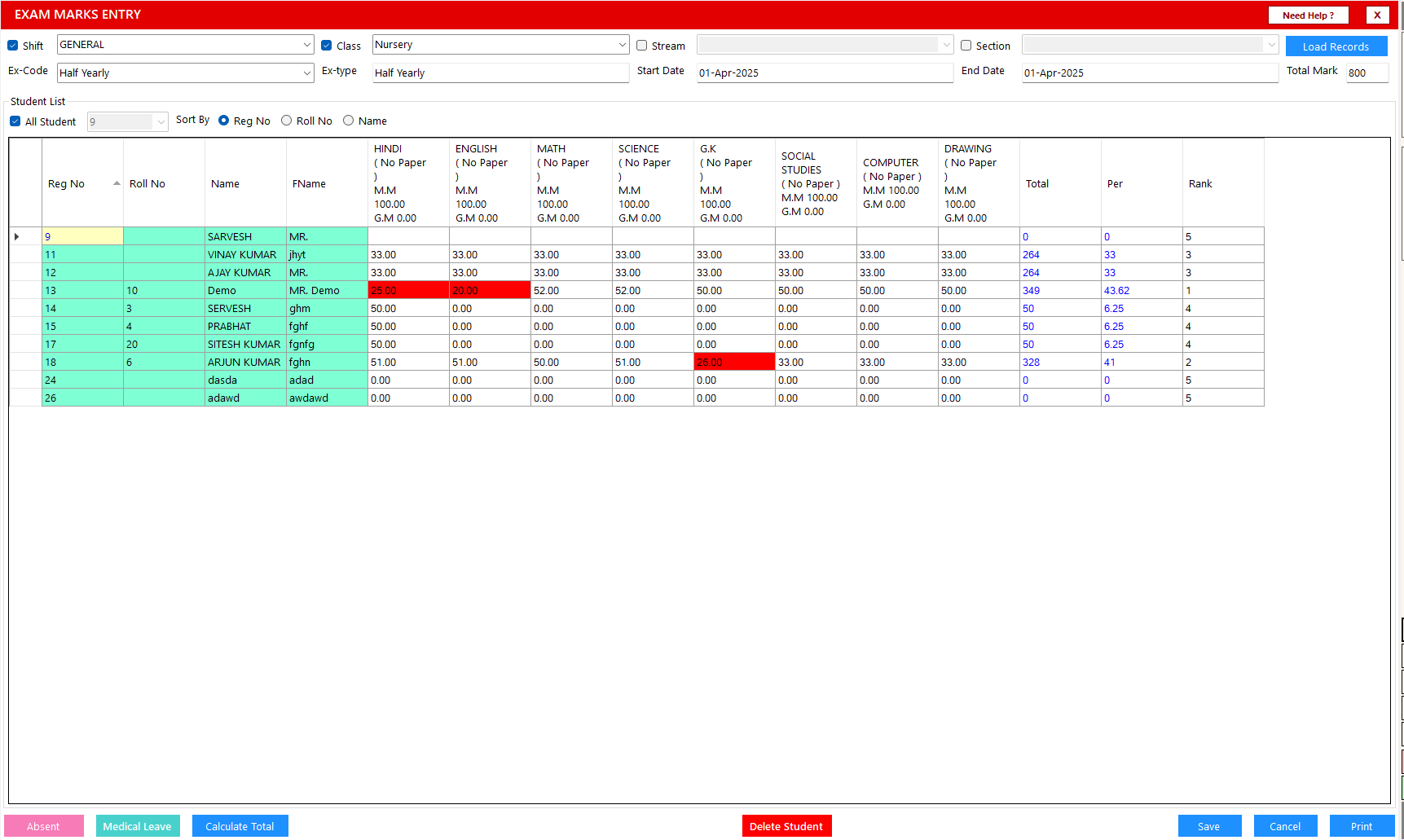Select the SARVESH name cell
The height and width of the screenshot is (840, 1404).
[x=245, y=236]
